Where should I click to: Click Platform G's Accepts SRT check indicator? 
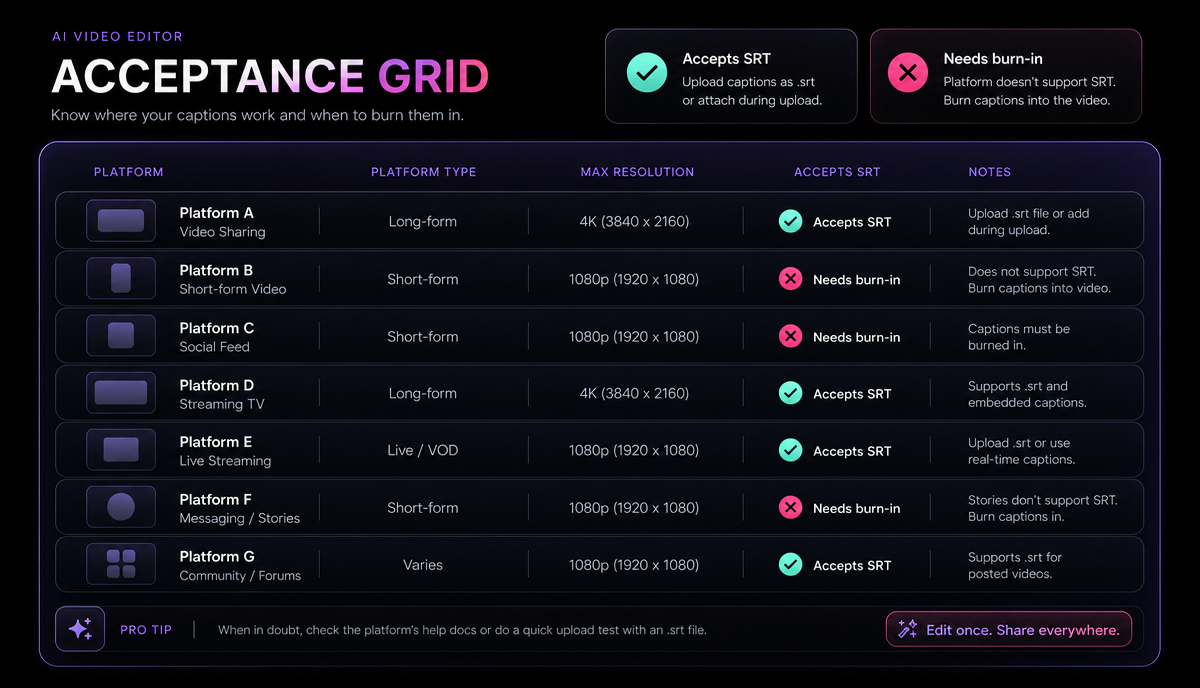[x=790, y=564]
